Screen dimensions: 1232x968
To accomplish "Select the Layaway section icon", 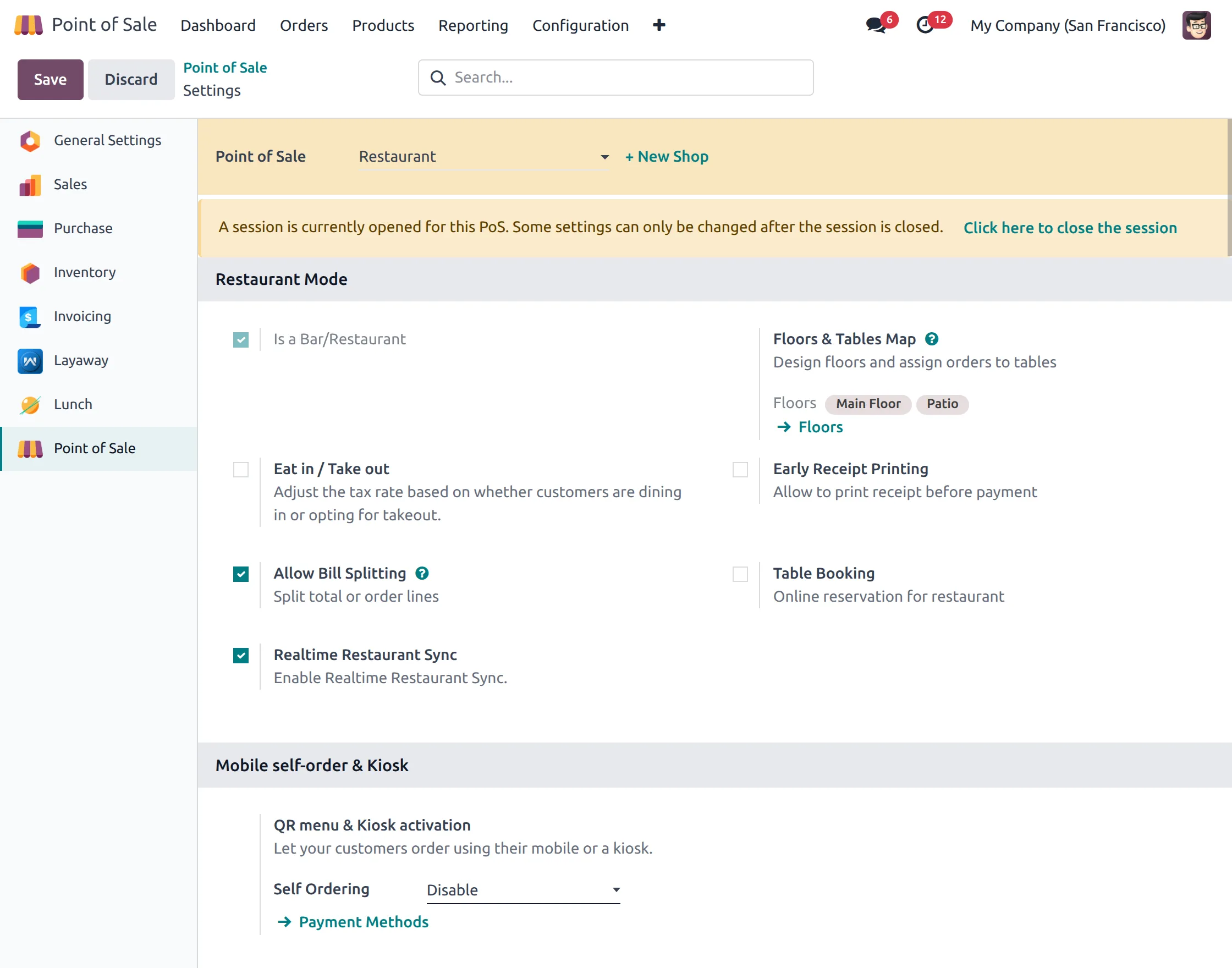I will [30, 360].
